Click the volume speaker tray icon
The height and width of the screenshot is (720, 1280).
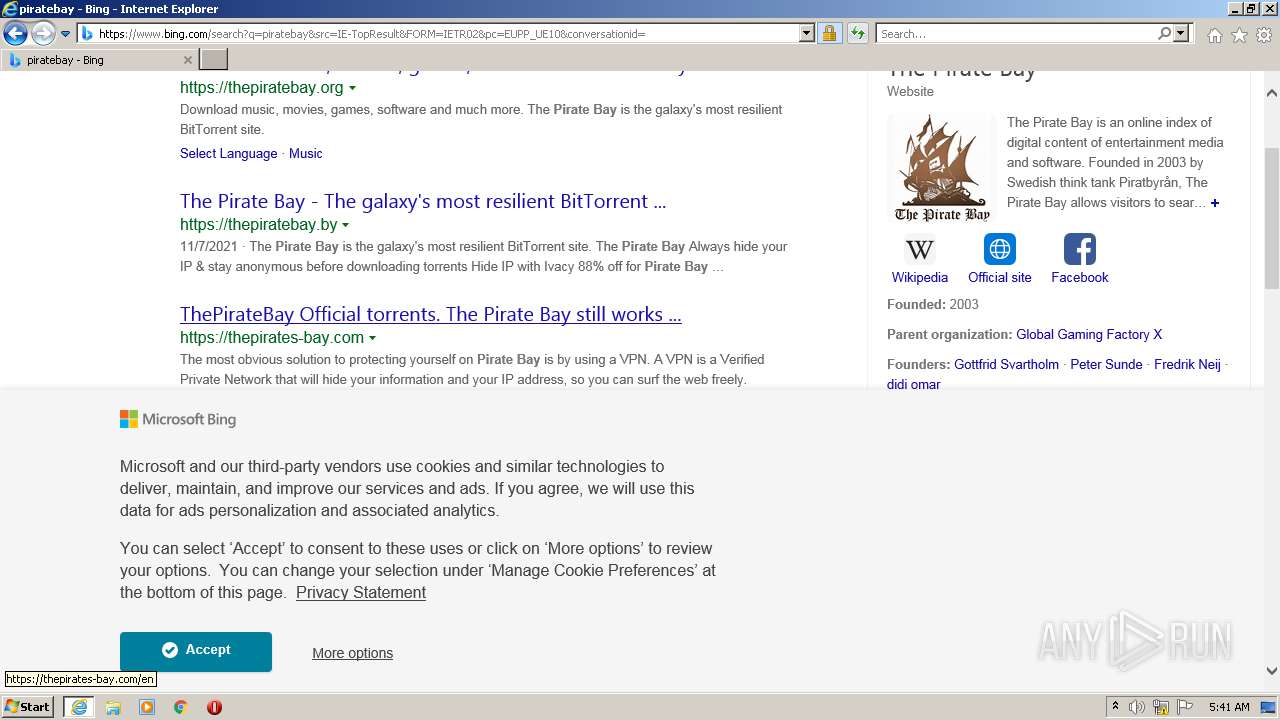pos(1137,707)
